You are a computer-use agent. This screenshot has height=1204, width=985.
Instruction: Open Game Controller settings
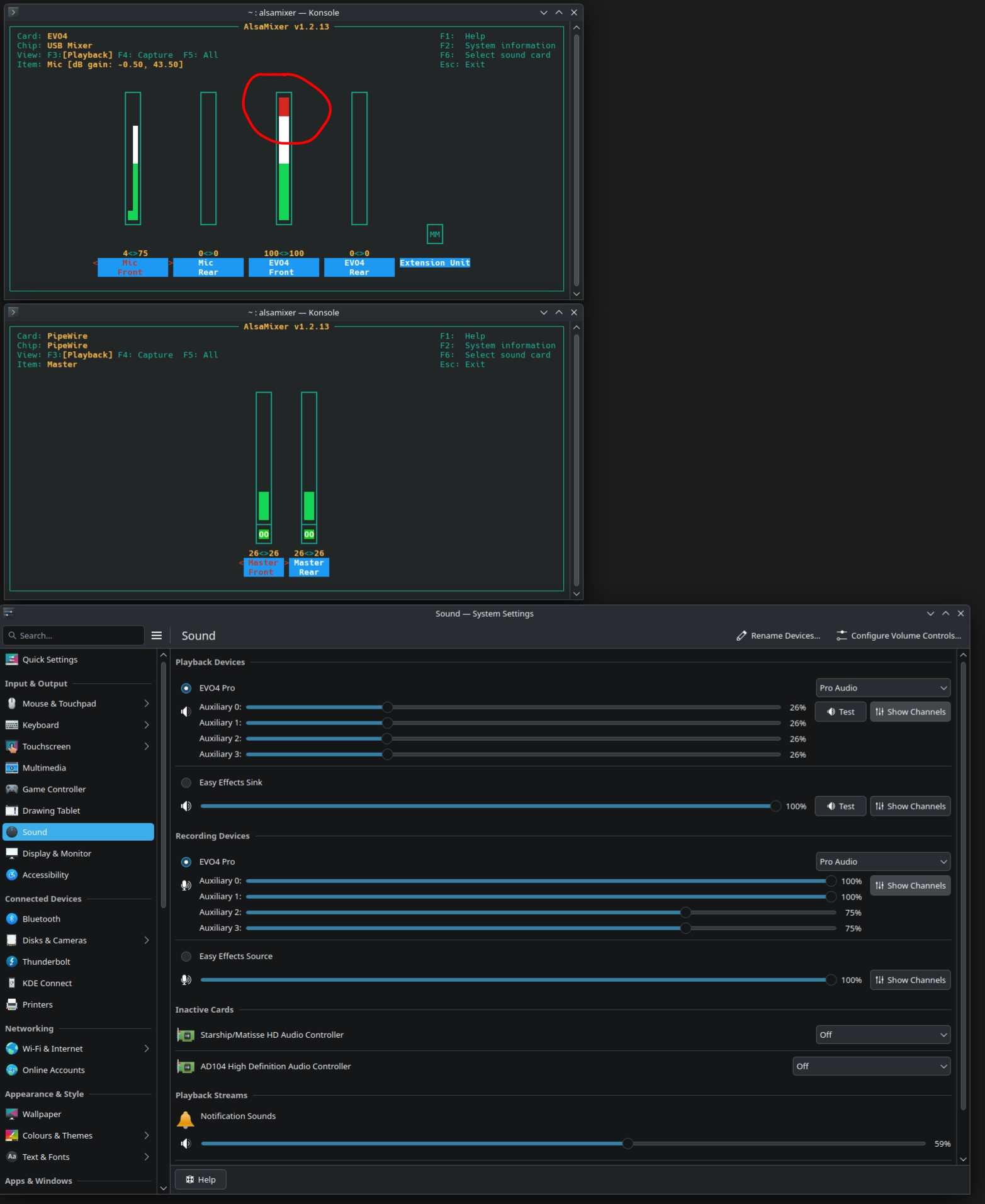[78, 789]
